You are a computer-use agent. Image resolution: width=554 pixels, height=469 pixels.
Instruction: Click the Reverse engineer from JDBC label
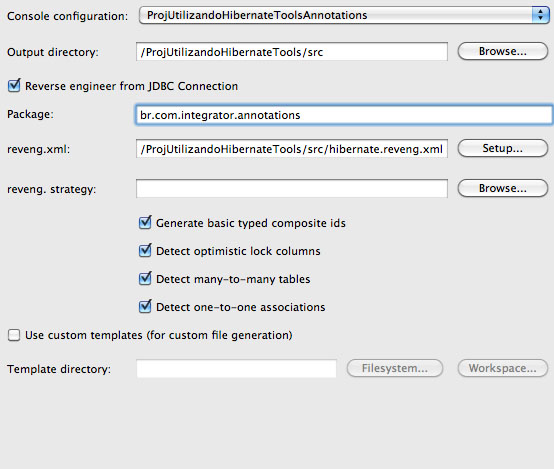coord(131,86)
